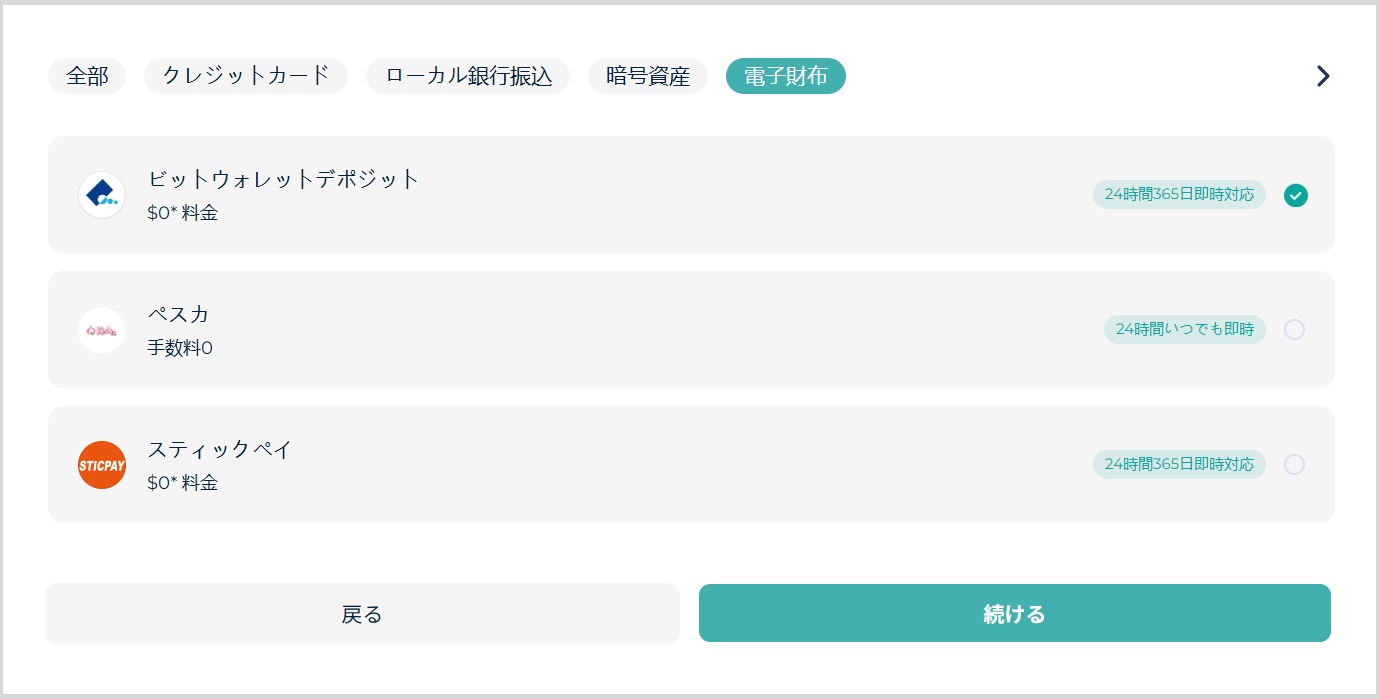Select the ビットウォレットデポジット radio button
1380x699 pixels.
[1296, 195]
